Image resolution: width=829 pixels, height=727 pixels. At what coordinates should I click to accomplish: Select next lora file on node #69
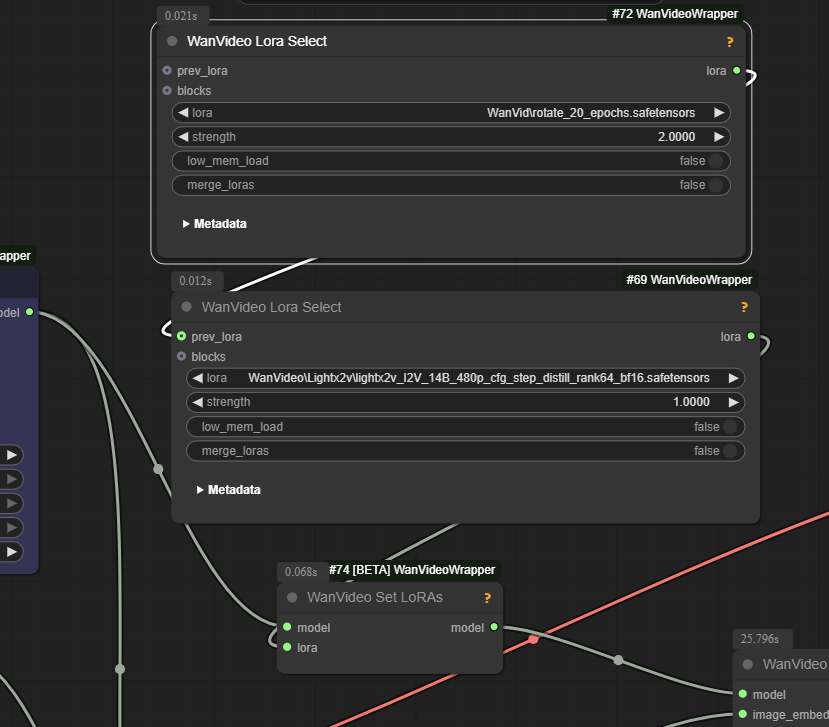click(733, 378)
